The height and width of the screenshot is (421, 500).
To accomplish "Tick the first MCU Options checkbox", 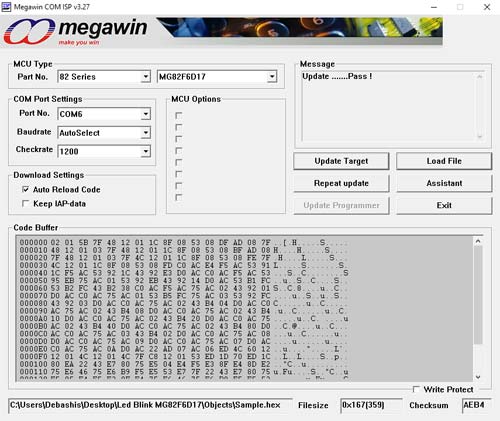I will point(179,115).
